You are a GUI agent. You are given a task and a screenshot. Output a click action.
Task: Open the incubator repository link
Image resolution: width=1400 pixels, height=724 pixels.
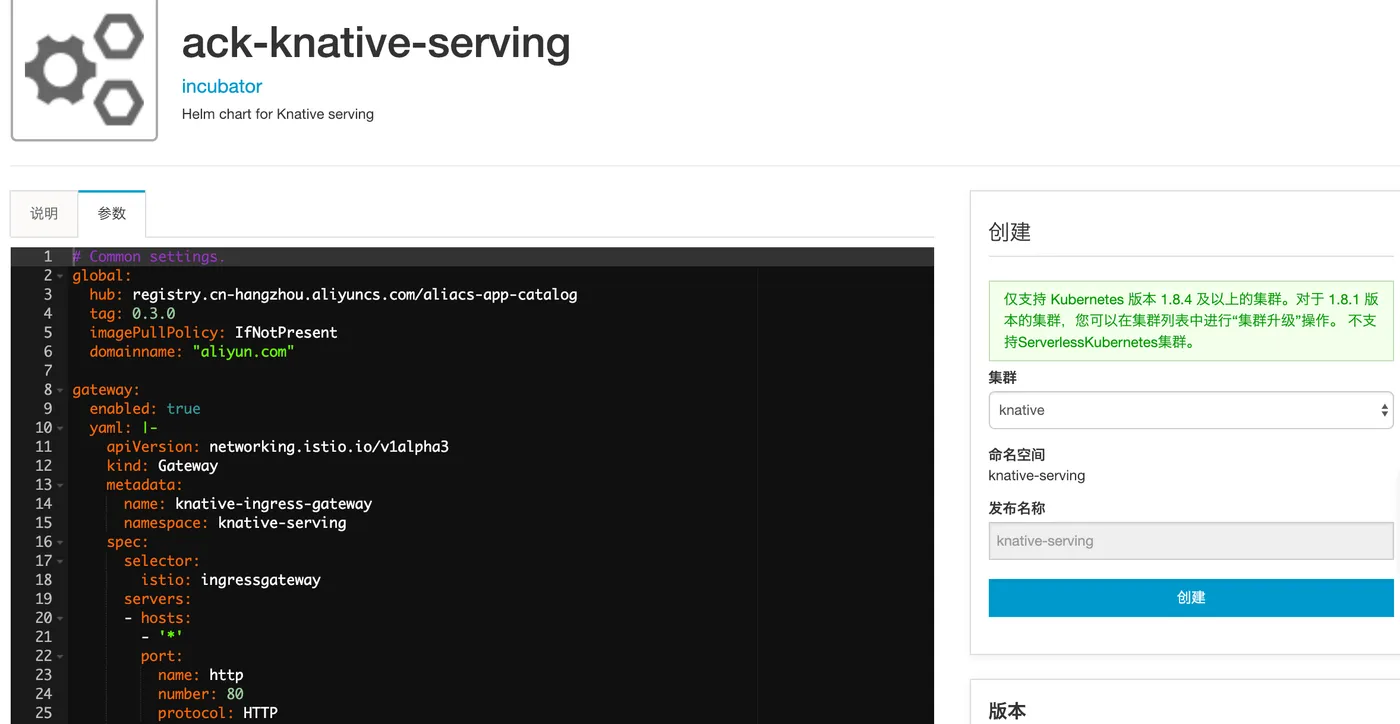222,86
